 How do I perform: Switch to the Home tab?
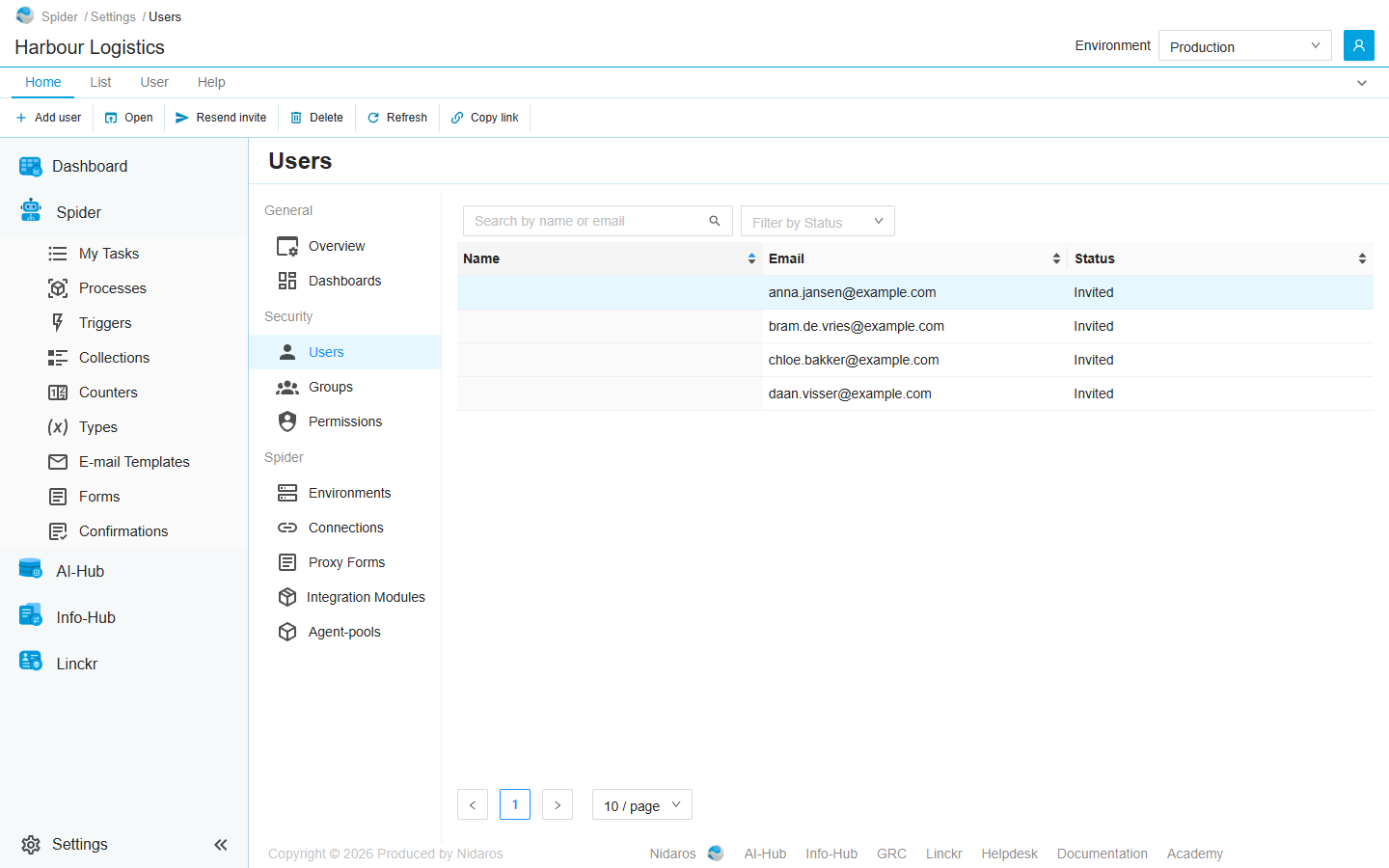point(43,82)
